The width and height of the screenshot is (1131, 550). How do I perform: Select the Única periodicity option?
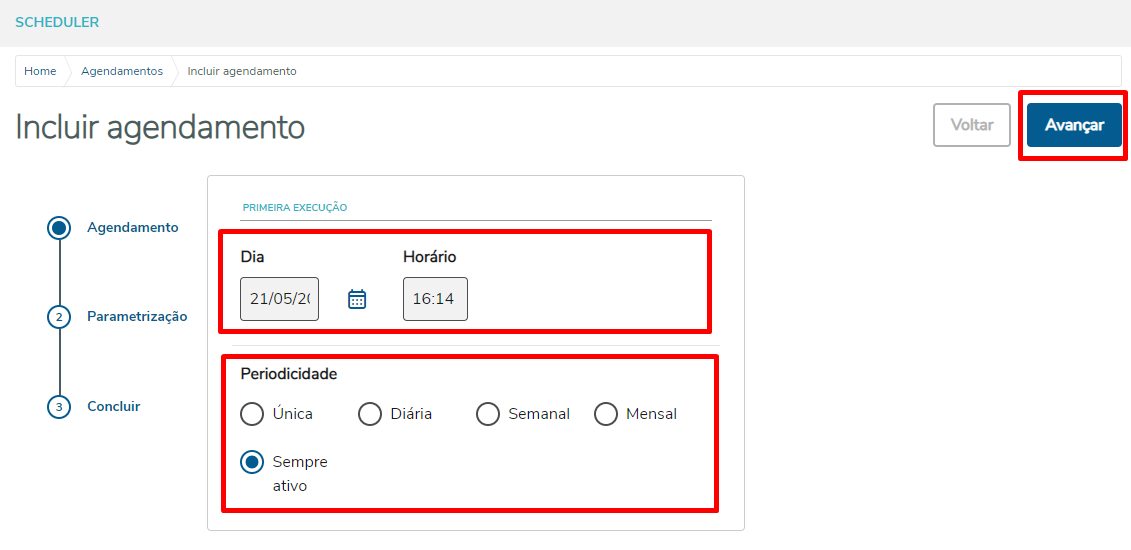click(x=252, y=414)
